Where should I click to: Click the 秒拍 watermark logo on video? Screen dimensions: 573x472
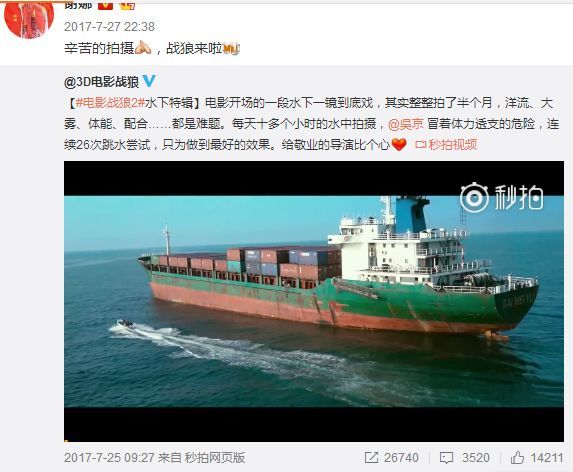(x=501, y=198)
